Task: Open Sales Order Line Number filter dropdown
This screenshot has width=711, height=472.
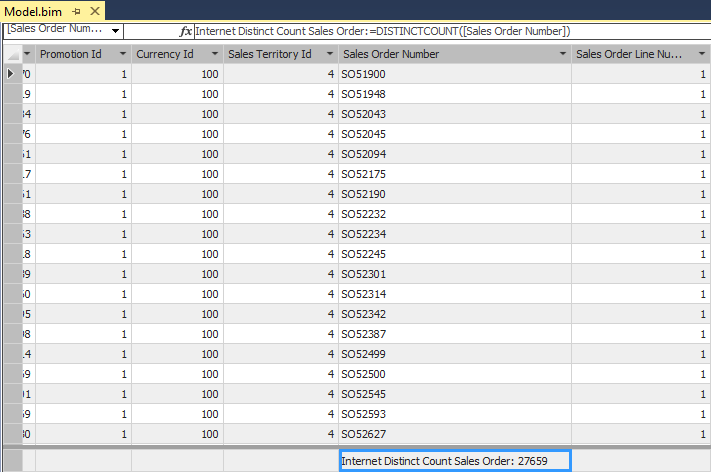Action: pos(702,54)
